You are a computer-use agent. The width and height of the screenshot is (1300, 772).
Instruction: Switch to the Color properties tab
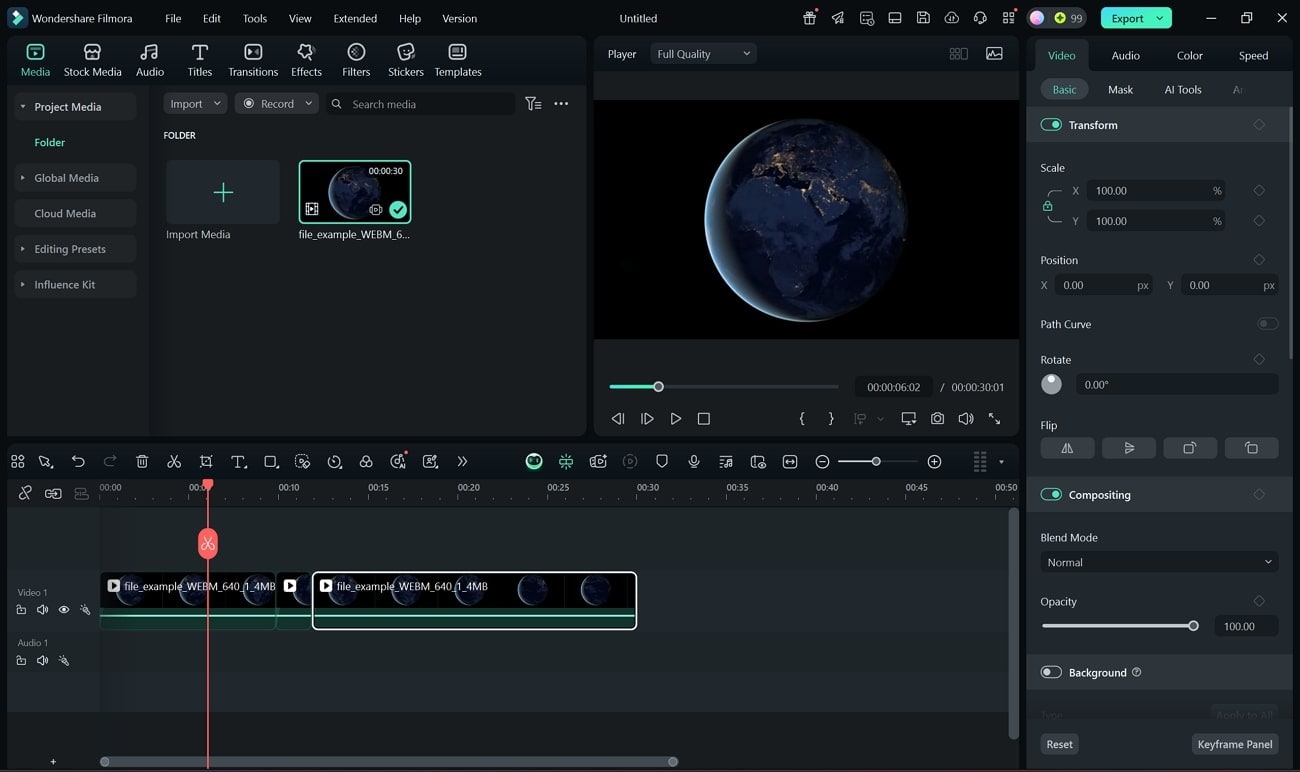[1190, 56]
